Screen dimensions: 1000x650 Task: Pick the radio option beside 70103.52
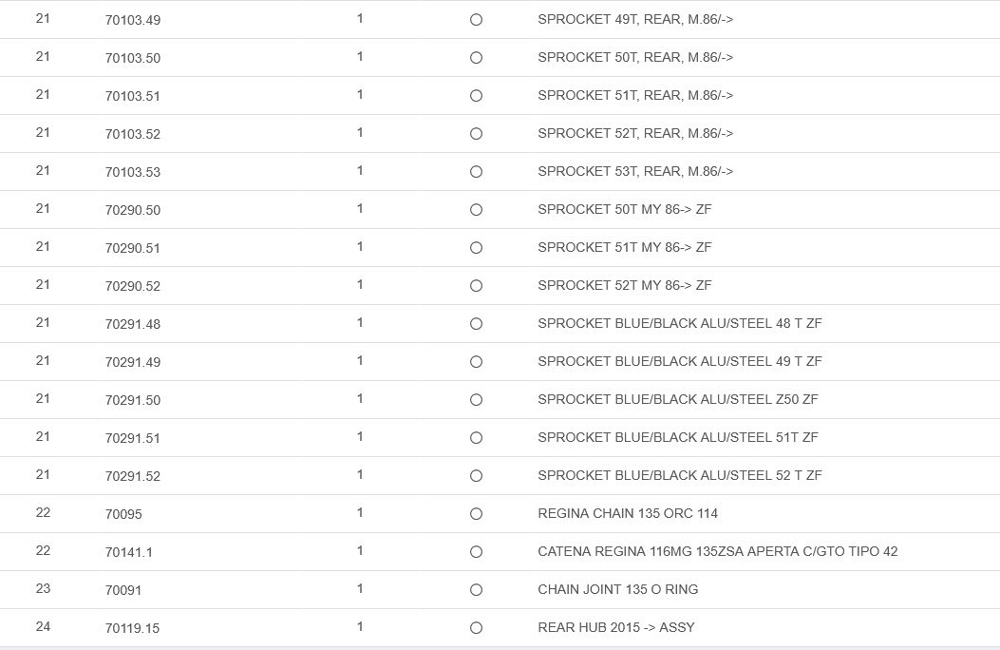pyautogui.click(x=476, y=134)
